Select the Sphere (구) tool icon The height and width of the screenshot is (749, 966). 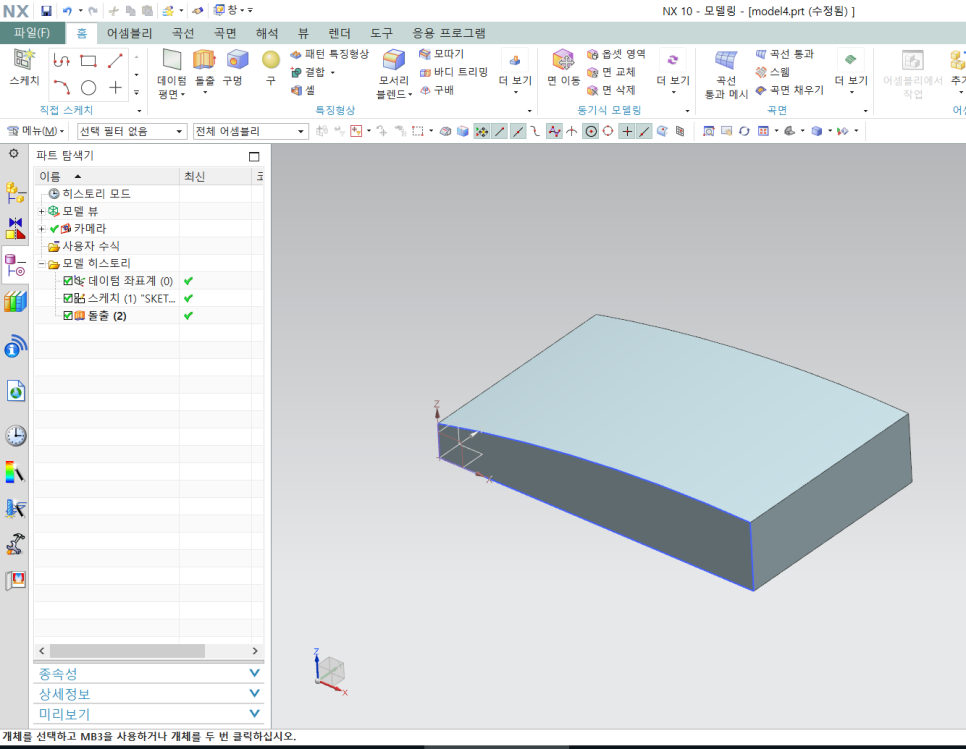[270, 60]
